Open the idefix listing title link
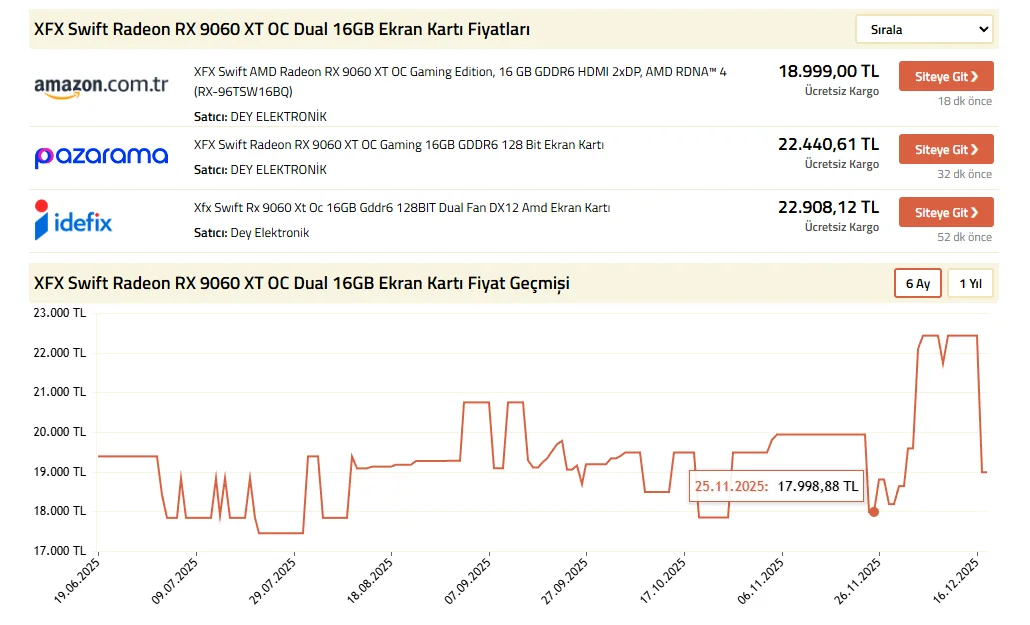 (x=401, y=208)
